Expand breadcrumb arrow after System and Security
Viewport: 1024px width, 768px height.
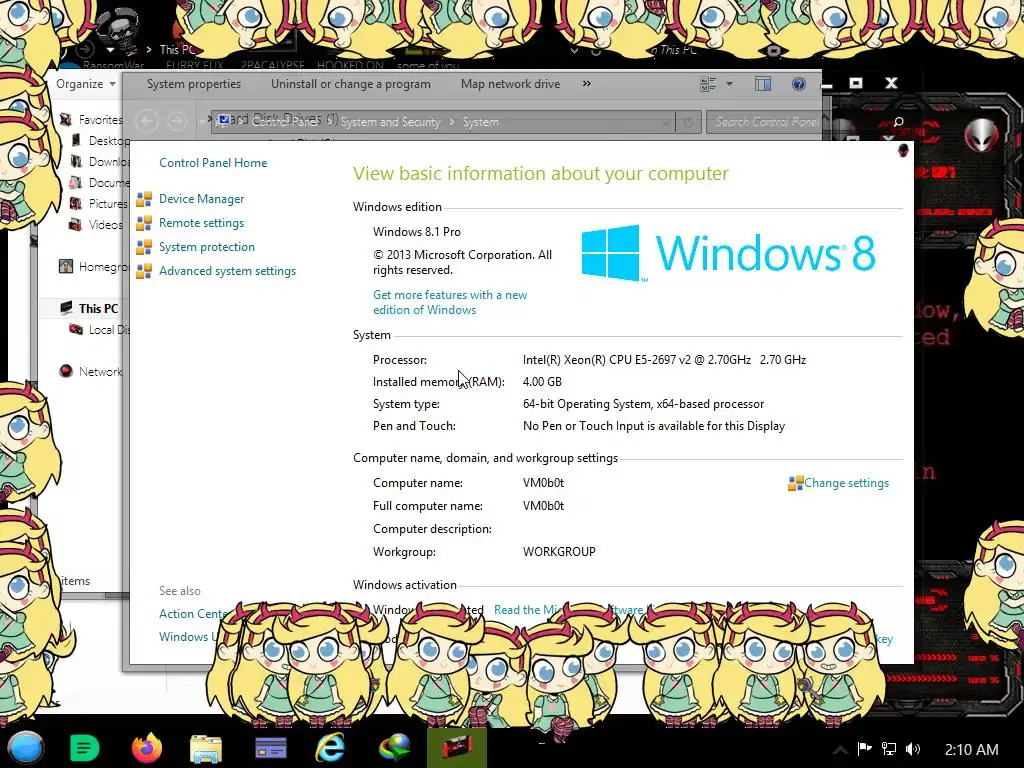click(451, 122)
